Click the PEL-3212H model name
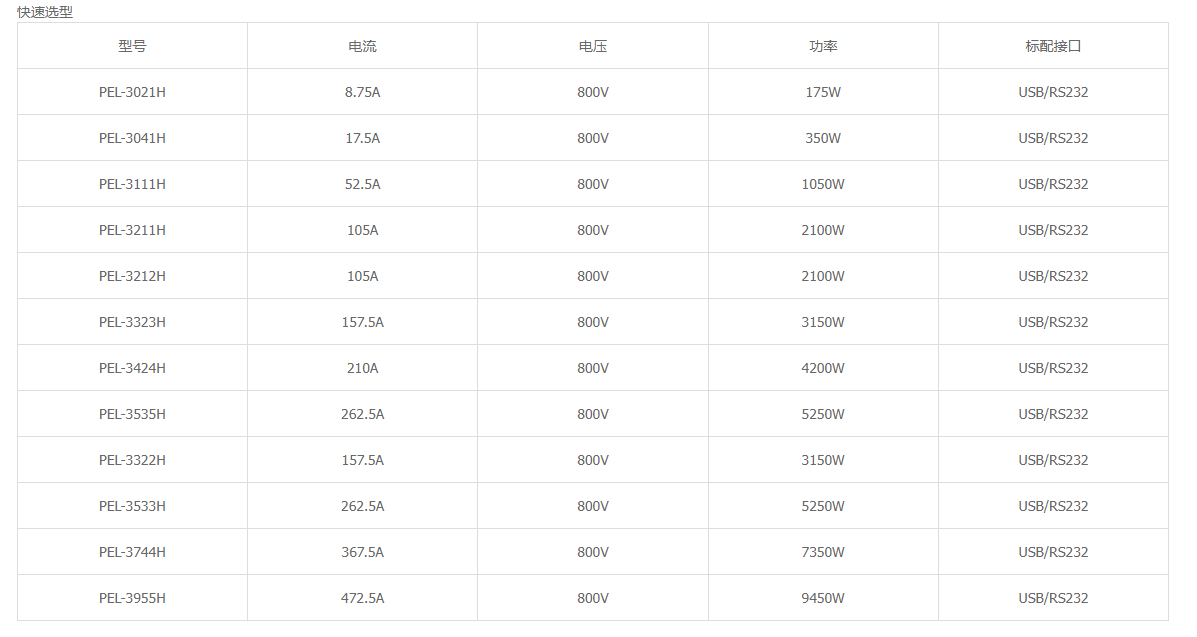Image resolution: width=1197 pixels, height=637 pixels. (132, 276)
